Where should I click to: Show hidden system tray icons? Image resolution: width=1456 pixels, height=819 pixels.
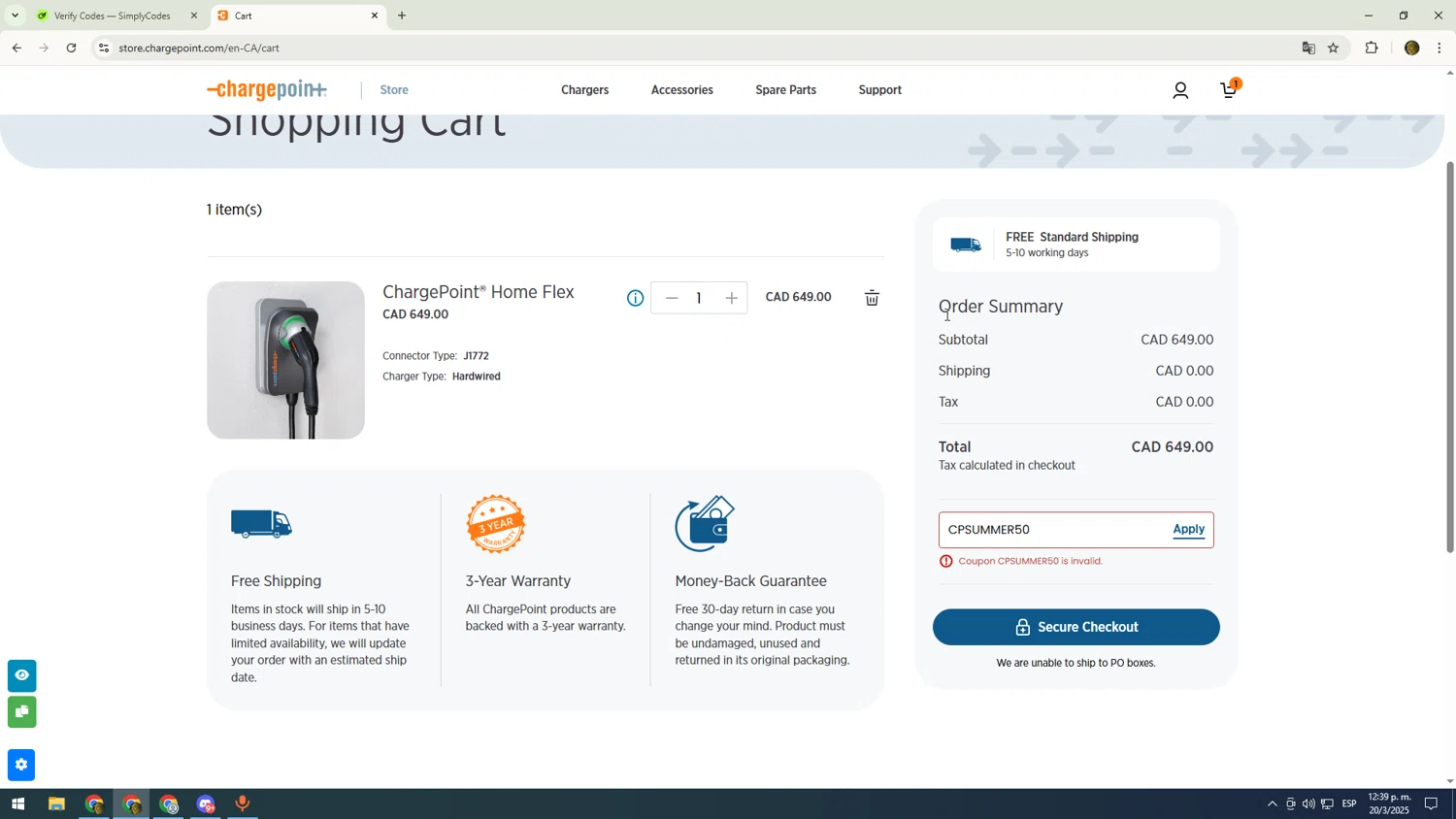1272,804
